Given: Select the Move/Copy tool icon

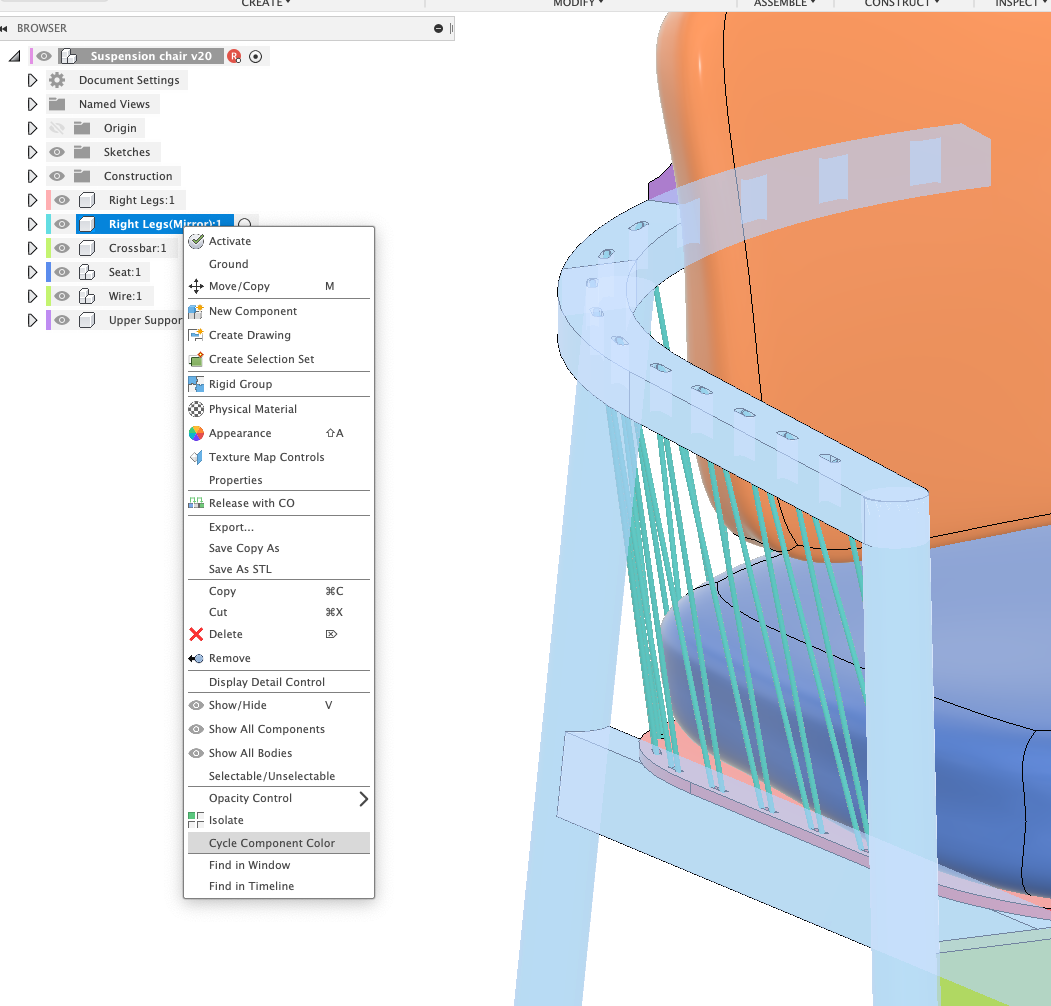Looking at the screenshot, I should coord(197,286).
